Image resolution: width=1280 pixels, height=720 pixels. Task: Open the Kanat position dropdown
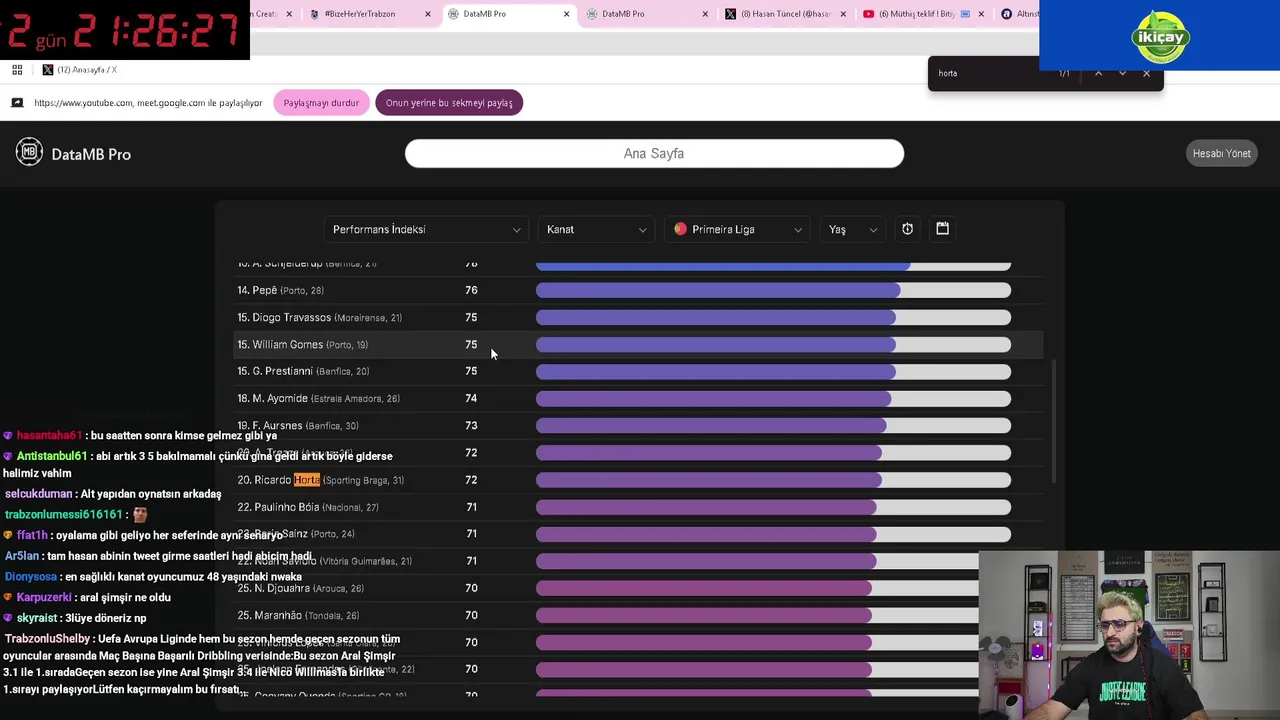coord(597,229)
